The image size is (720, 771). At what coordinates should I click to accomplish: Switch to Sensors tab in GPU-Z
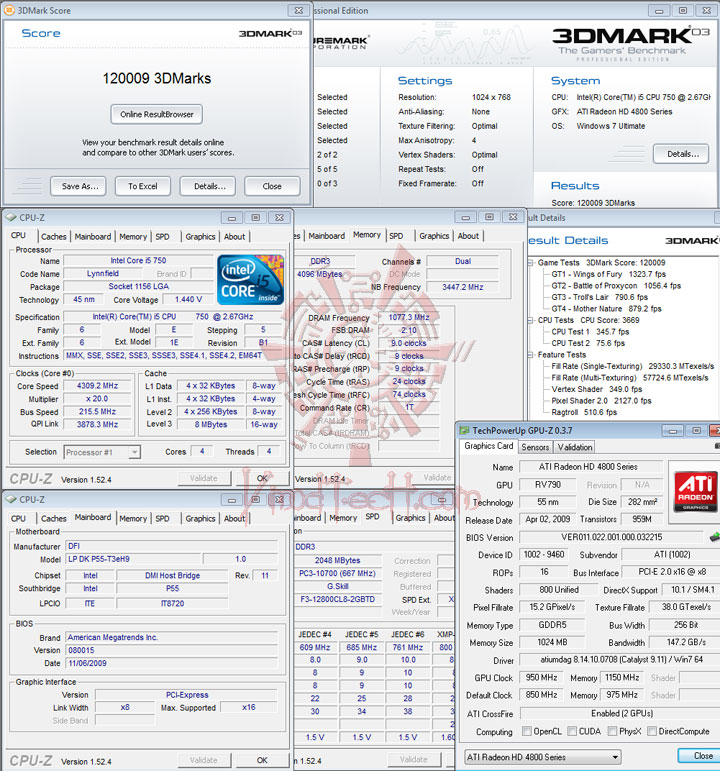[535, 447]
